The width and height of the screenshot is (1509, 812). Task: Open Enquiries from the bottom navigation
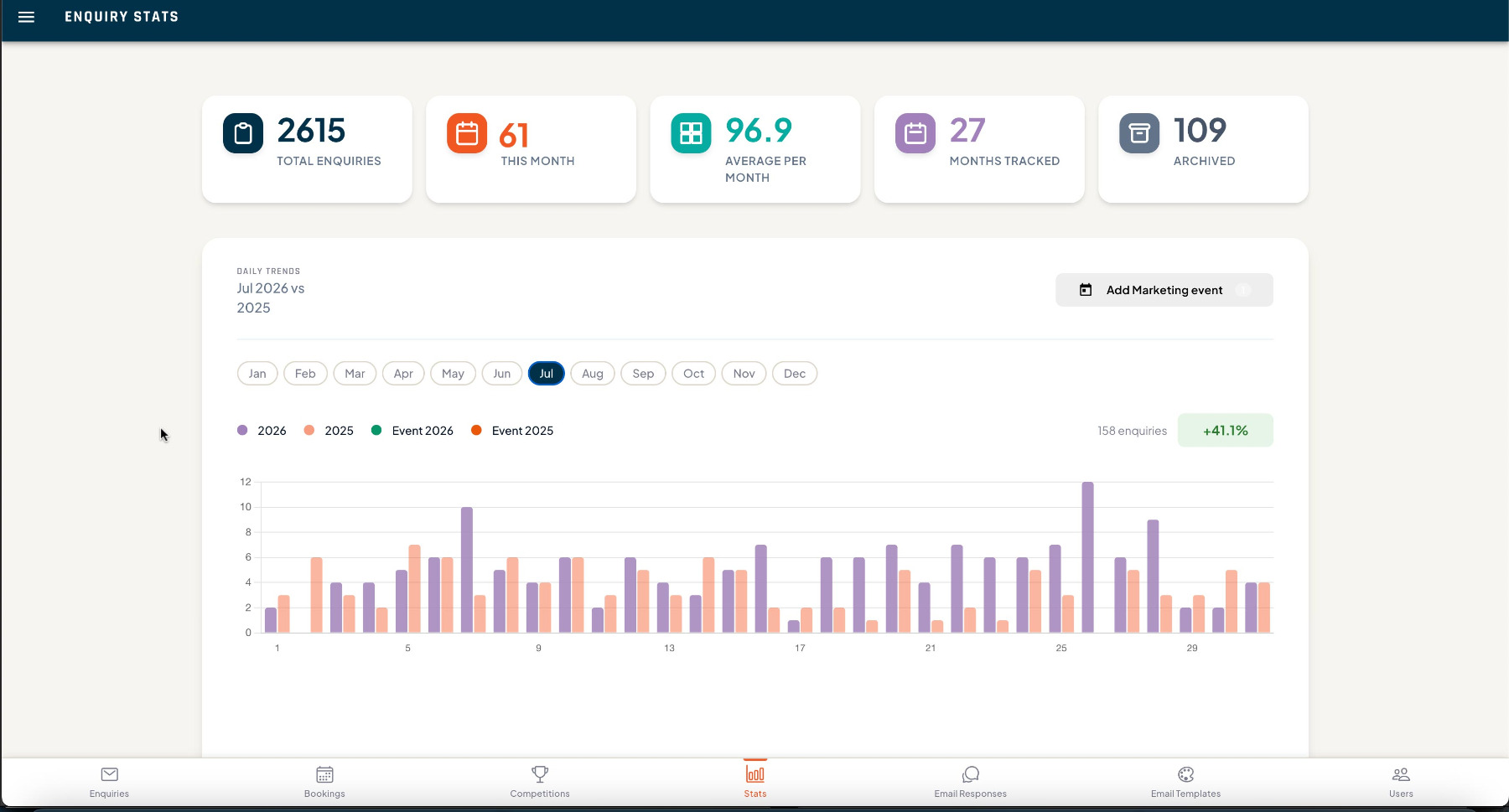[x=109, y=782]
